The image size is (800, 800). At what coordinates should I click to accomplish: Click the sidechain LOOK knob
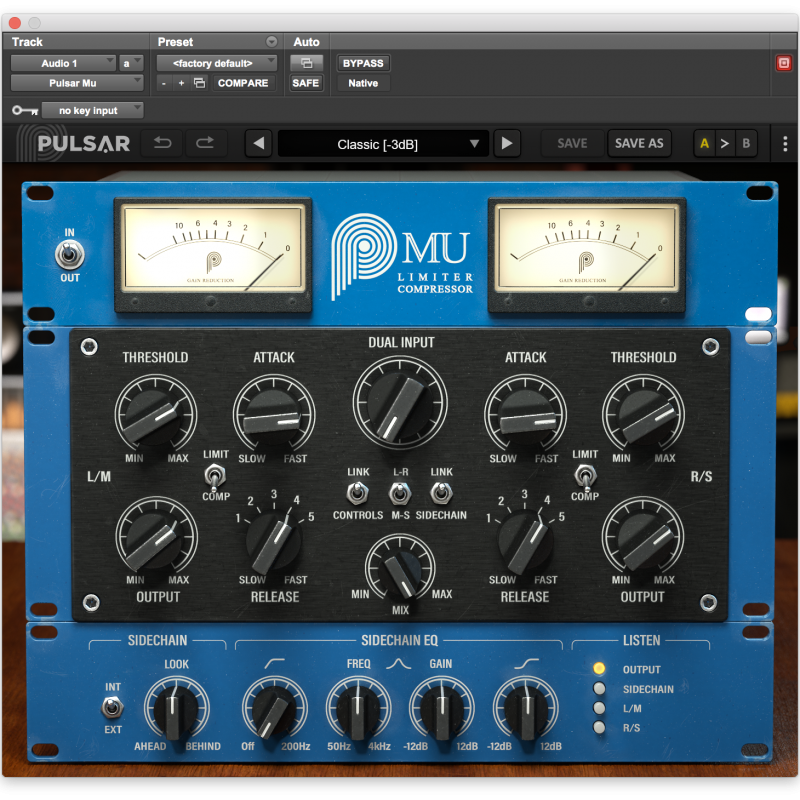pos(177,709)
